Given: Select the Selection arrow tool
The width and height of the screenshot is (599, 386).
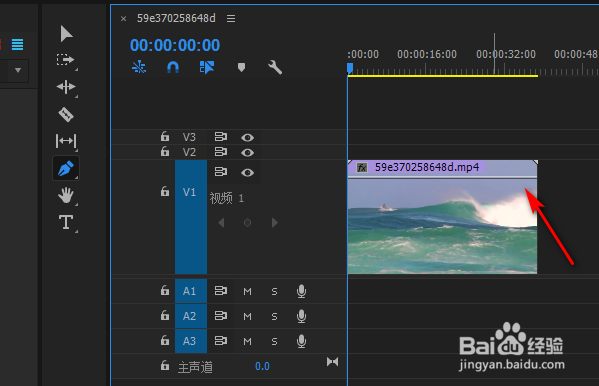Looking at the screenshot, I should (x=66, y=34).
